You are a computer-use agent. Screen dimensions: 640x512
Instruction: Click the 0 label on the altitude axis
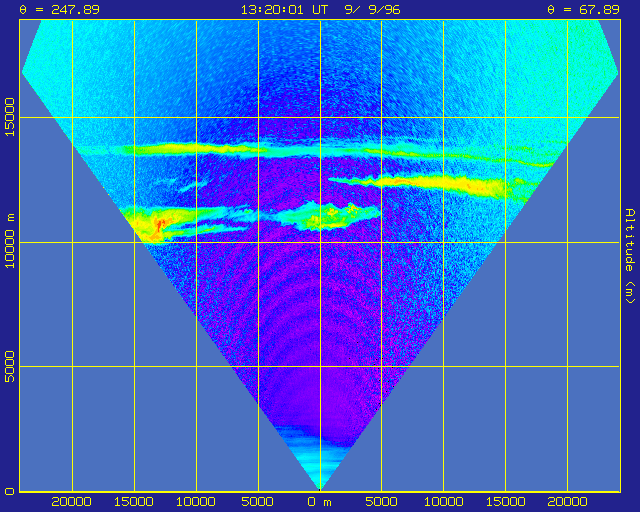[x=10, y=491]
